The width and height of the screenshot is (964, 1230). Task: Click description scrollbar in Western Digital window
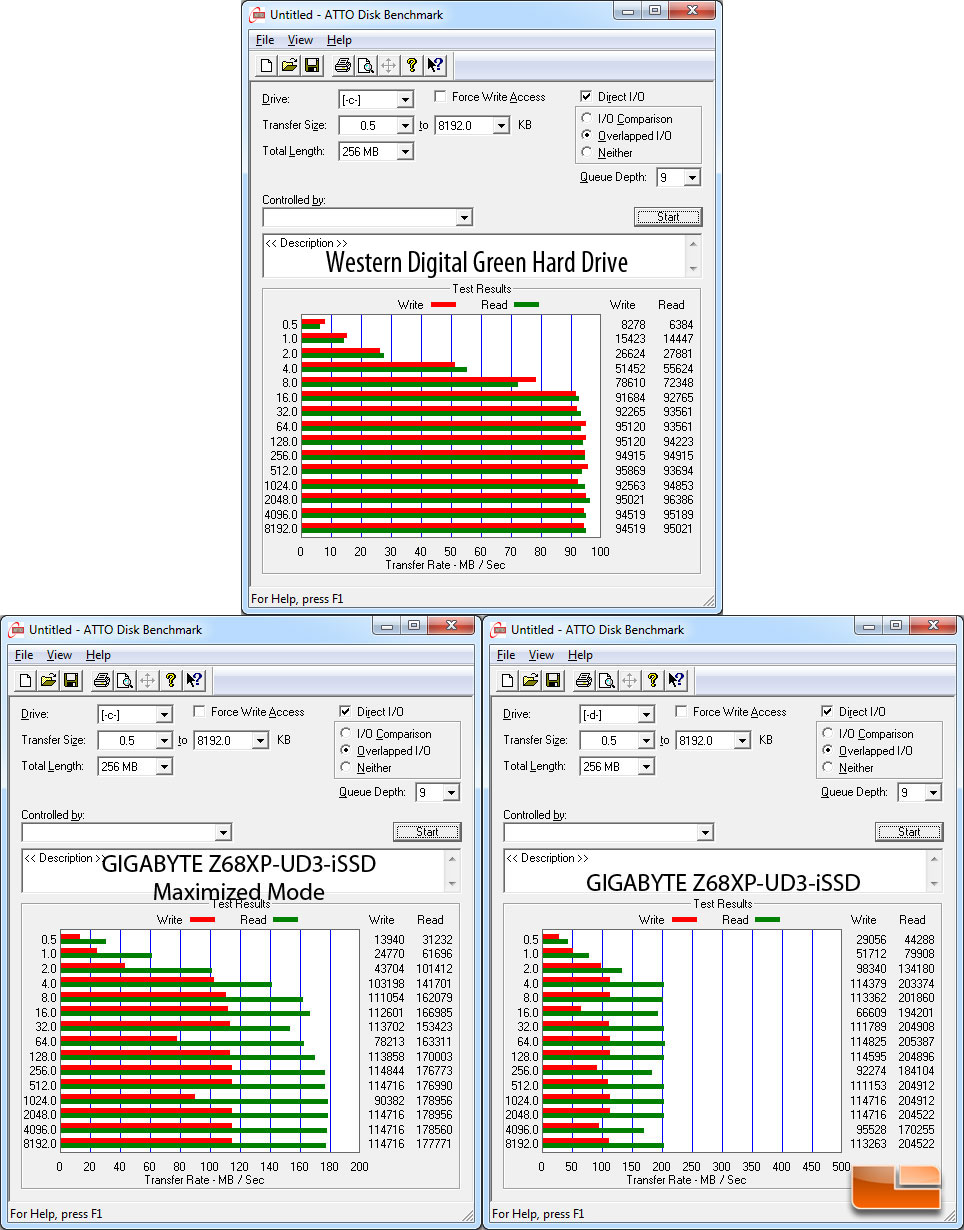point(694,256)
